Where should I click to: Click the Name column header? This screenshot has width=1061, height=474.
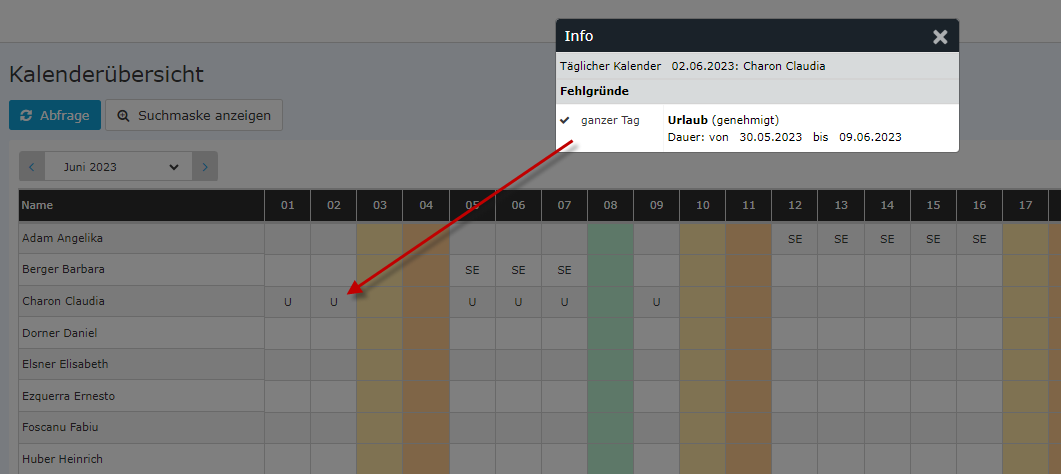point(141,206)
